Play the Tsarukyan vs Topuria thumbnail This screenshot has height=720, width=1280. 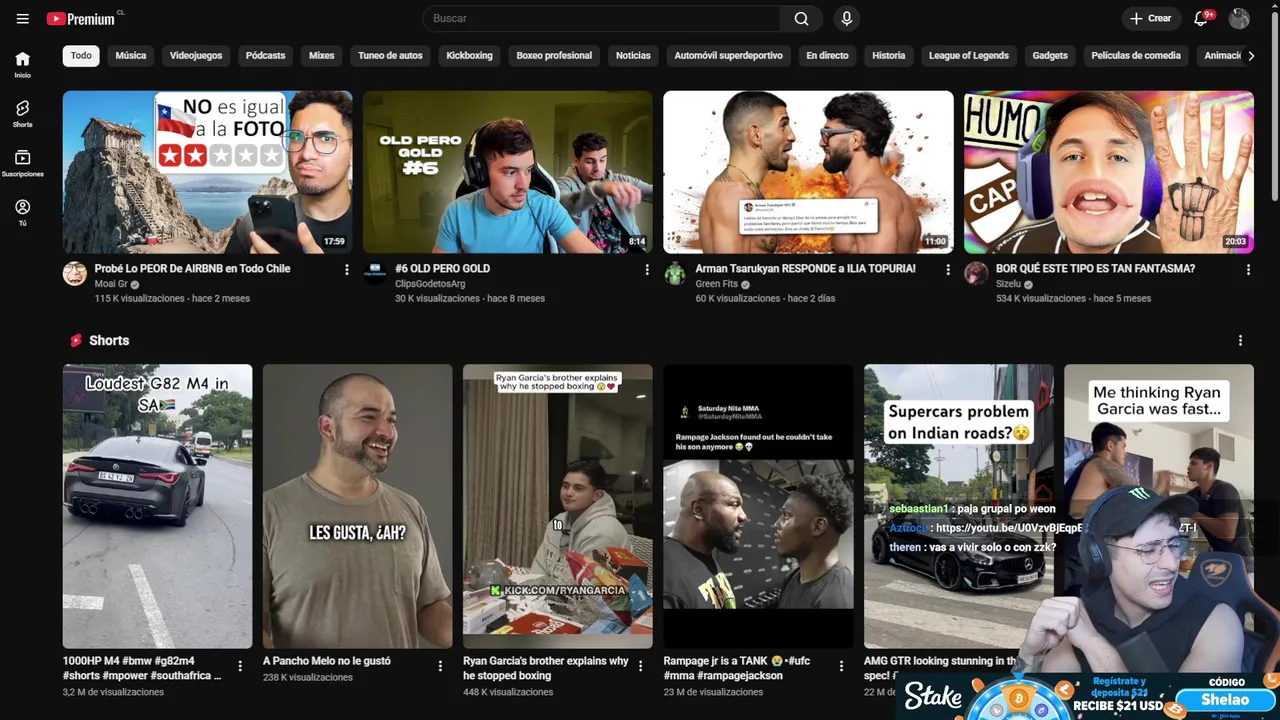(808, 172)
